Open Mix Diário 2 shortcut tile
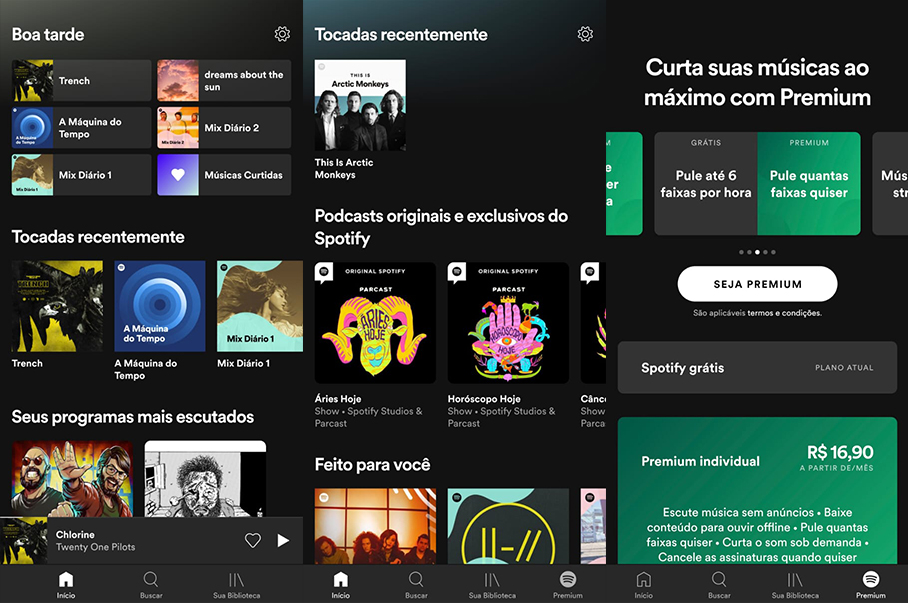Viewport: 908px width, 603px height. coord(224,127)
